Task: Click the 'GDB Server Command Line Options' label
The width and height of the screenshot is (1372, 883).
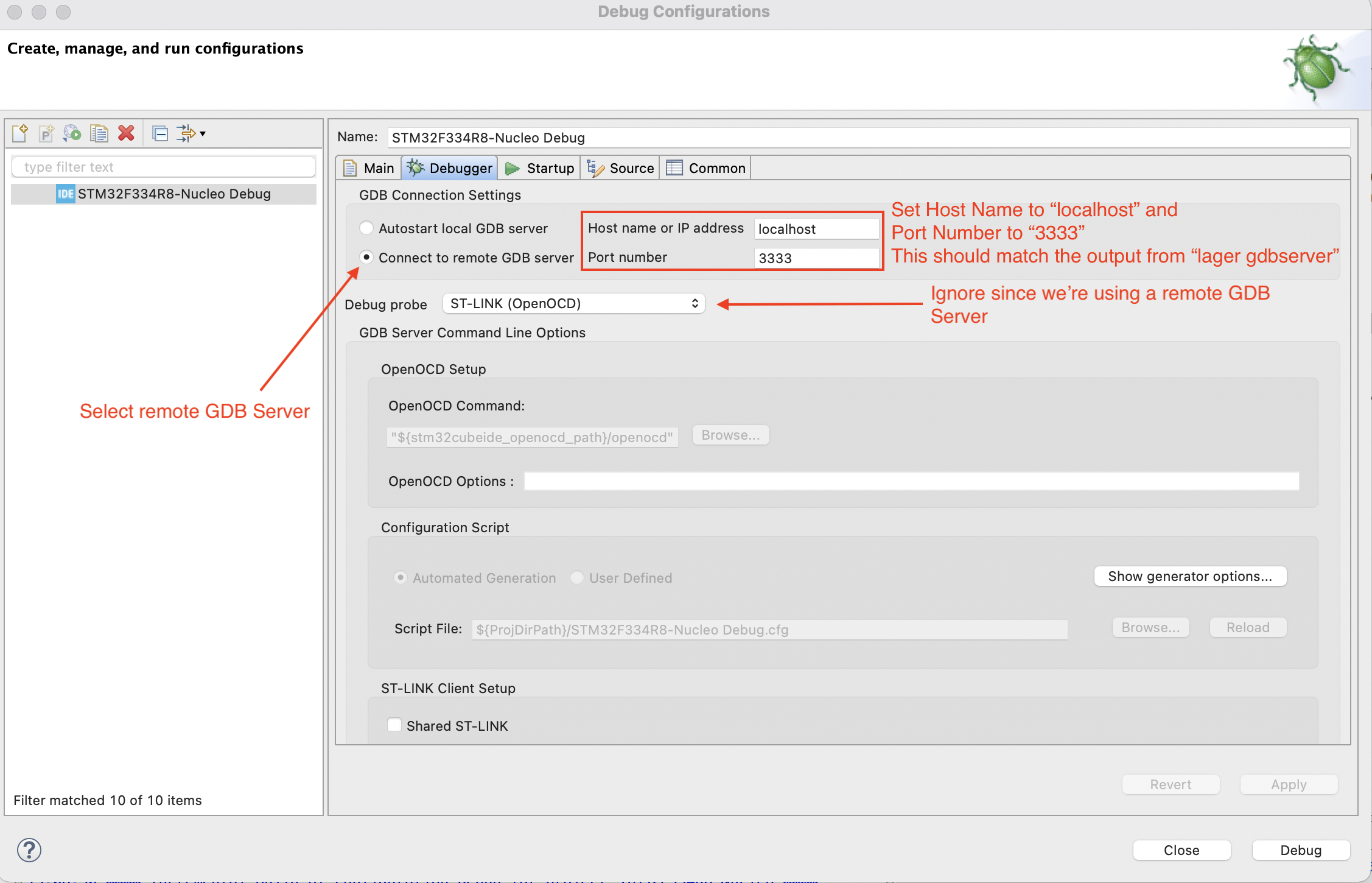Action: tap(472, 332)
